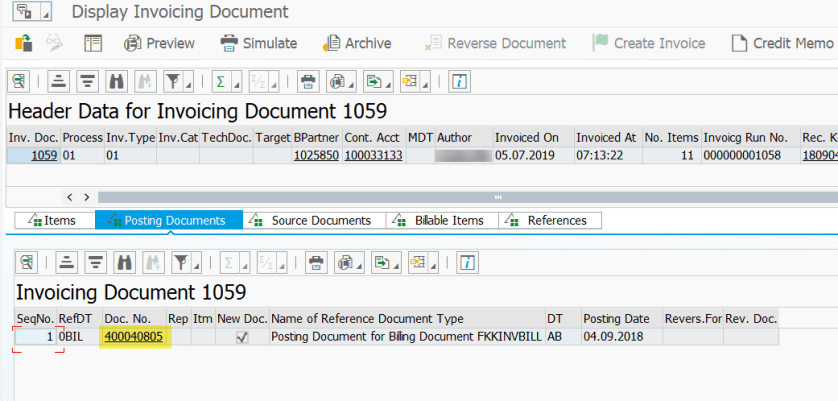Click the RefDT cell 0BIL

point(79,337)
